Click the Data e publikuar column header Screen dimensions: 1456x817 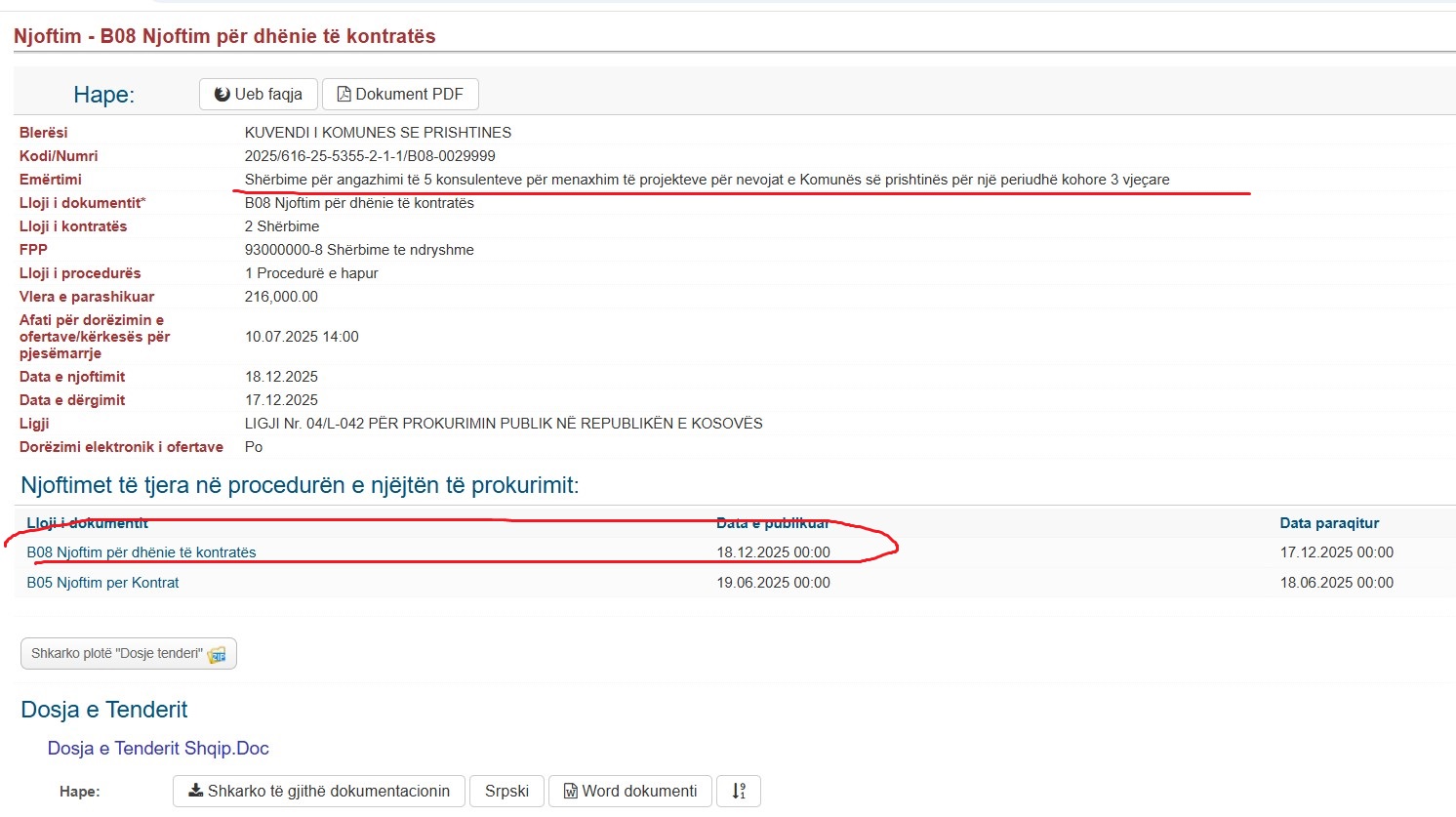[772, 523]
